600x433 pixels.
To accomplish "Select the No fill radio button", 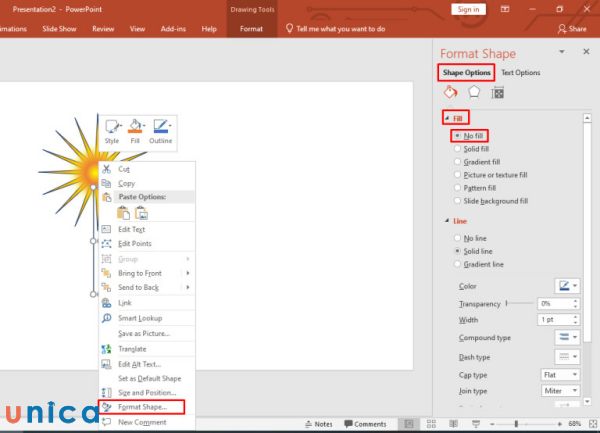I will pyautogui.click(x=458, y=135).
